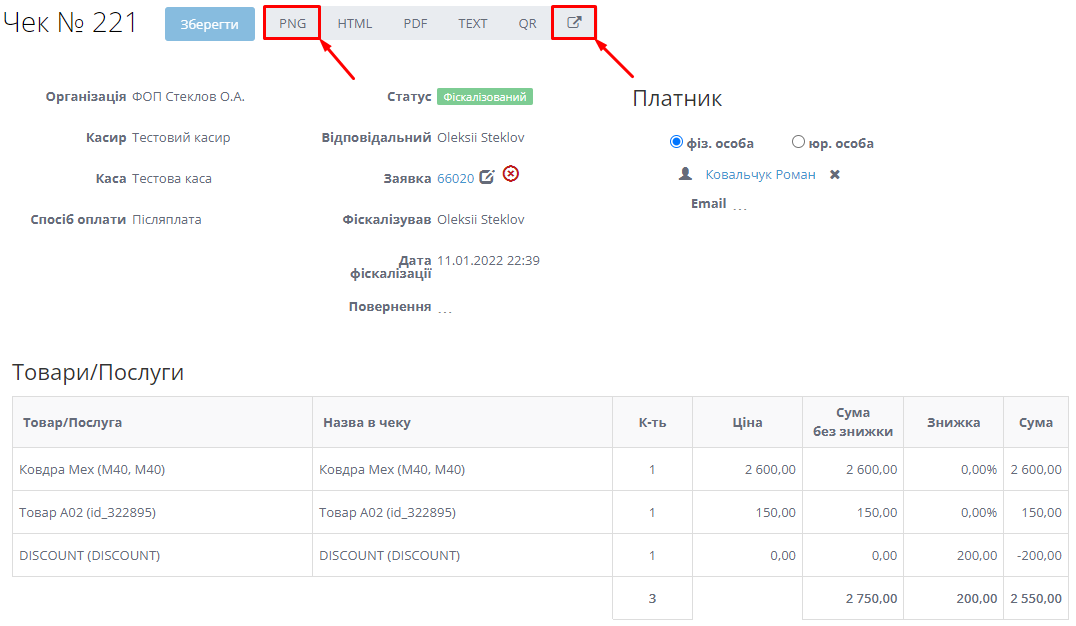The height and width of the screenshot is (626, 1076).
Task: Remove linked request with red X icon
Action: tap(511, 174)
